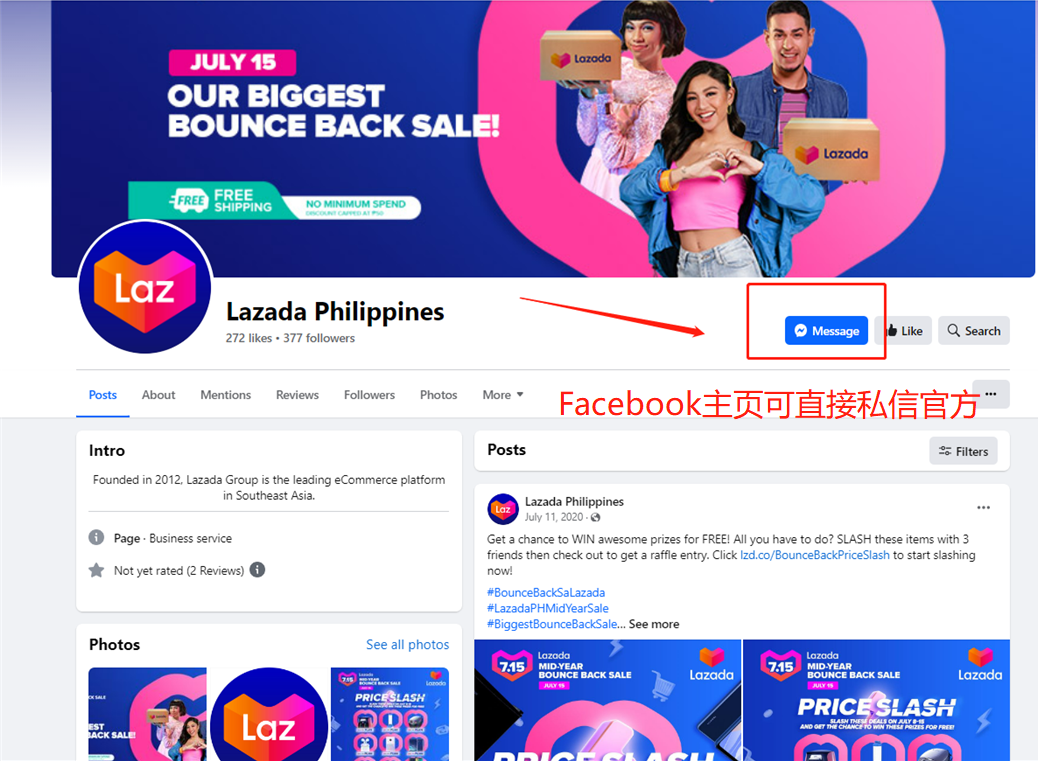
Task: Click the Bounce Back Sale cover photo
Action: click(543, 138)
